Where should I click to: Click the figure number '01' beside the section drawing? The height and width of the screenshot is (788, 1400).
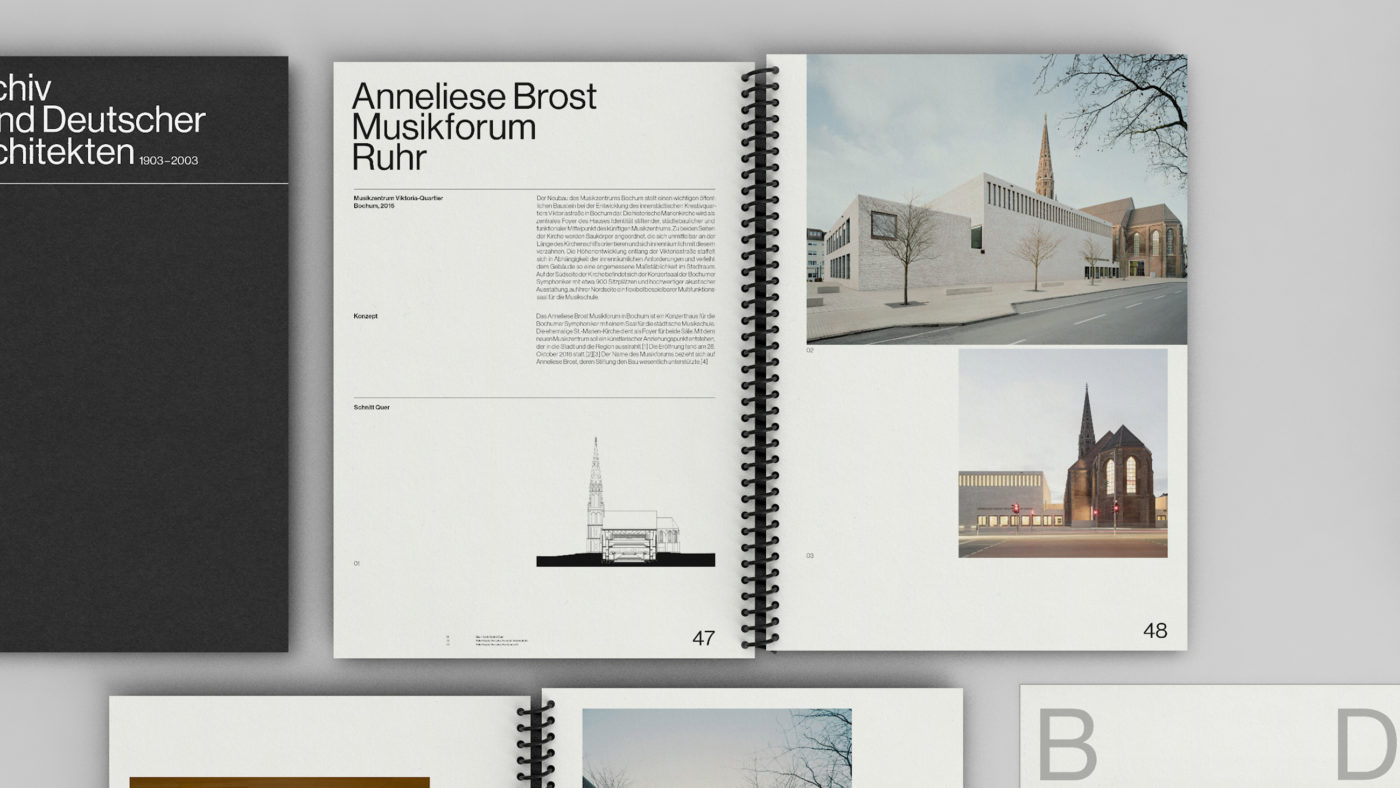[x=356, y=564]
